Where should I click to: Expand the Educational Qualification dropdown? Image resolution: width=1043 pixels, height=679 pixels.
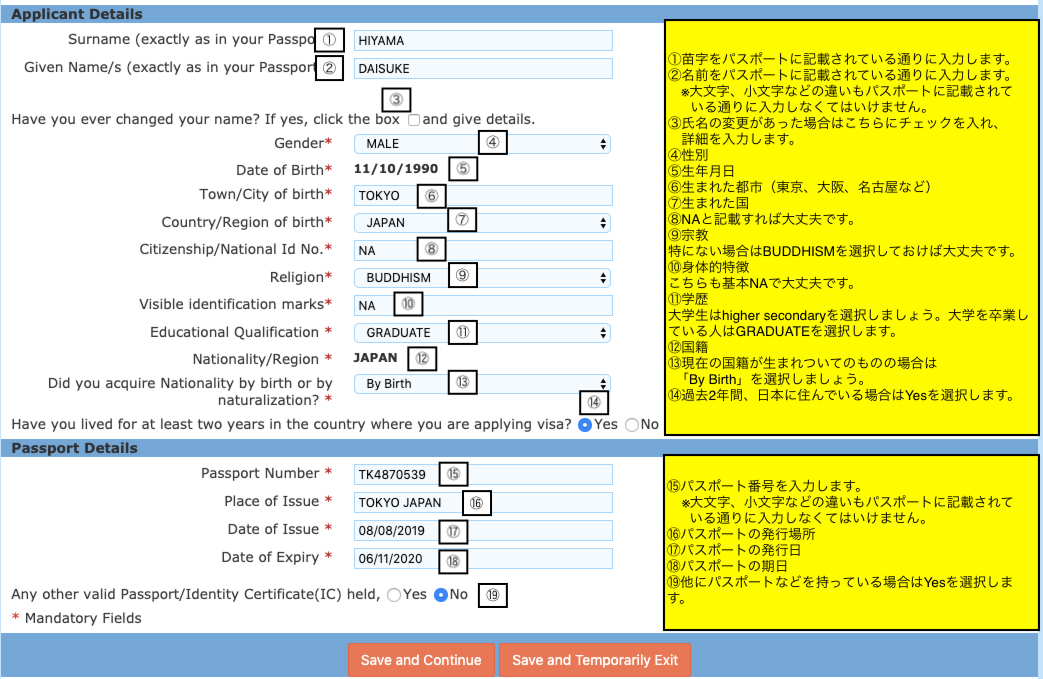coord(482,333)
